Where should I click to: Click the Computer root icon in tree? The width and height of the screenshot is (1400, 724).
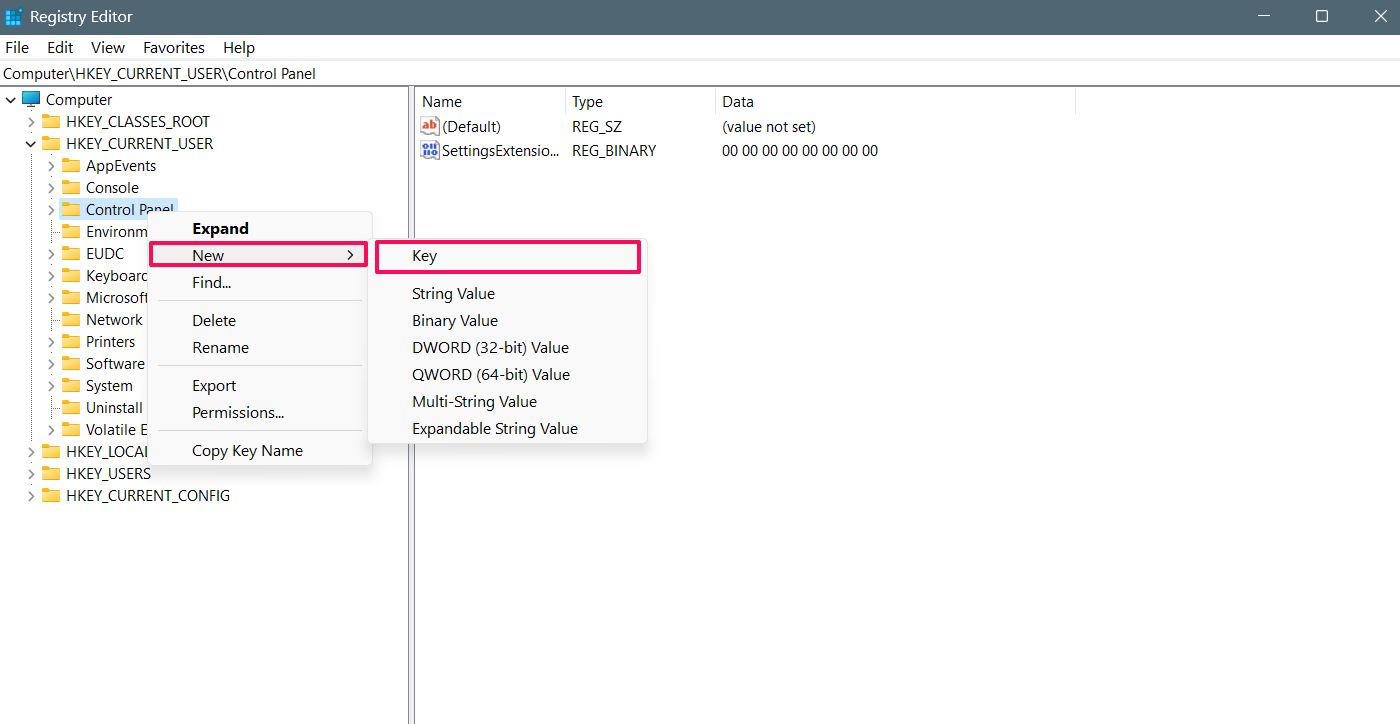31,100
